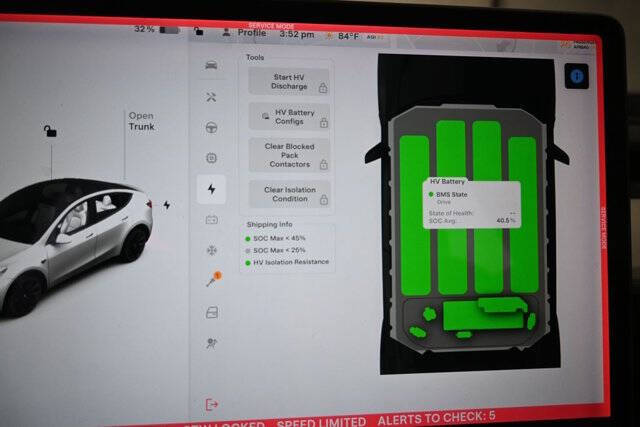Tap the blue info icon beside battery view
The image size is (640, 427).
(576, 76)
